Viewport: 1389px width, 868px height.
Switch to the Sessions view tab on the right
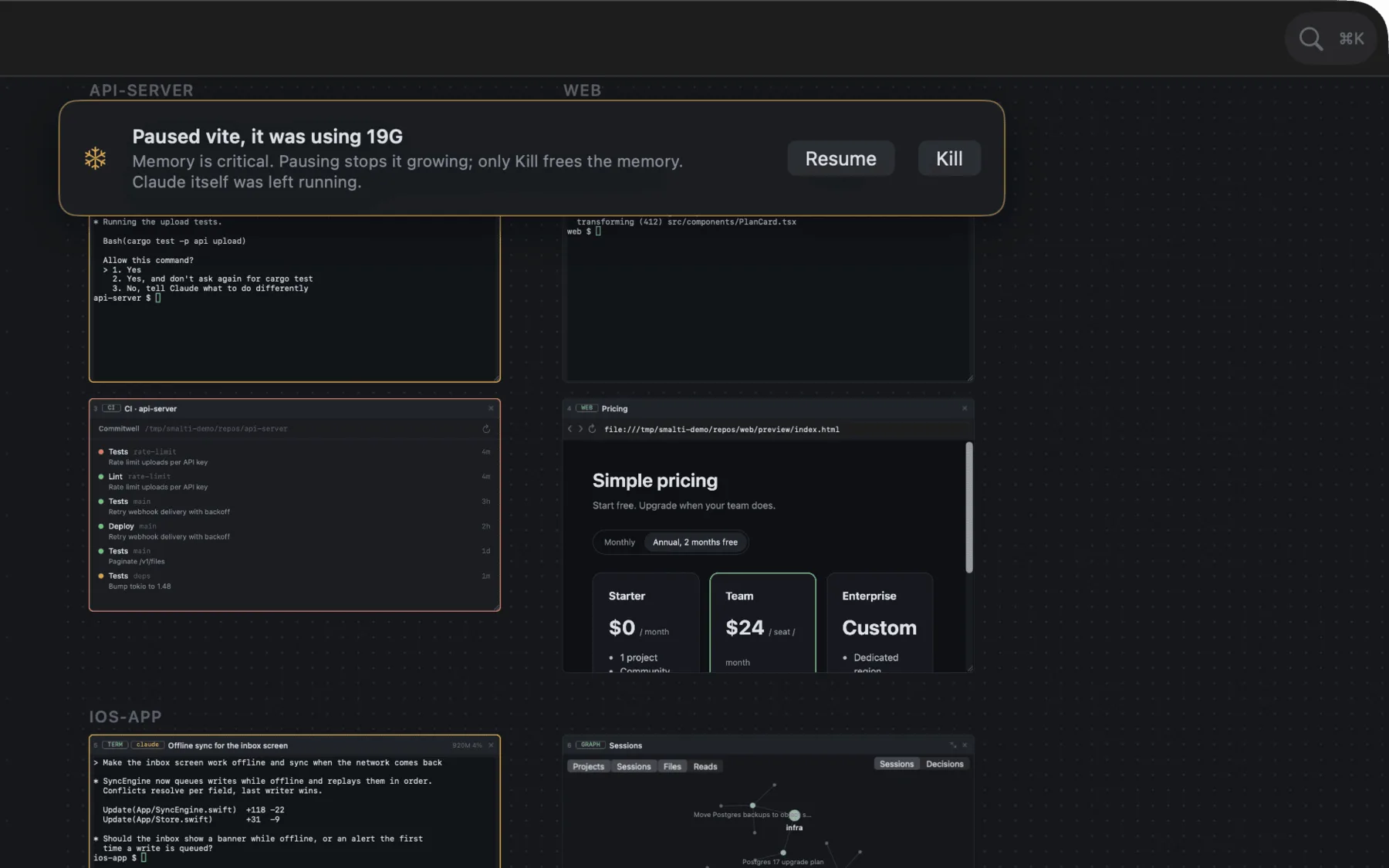(897, 764)
